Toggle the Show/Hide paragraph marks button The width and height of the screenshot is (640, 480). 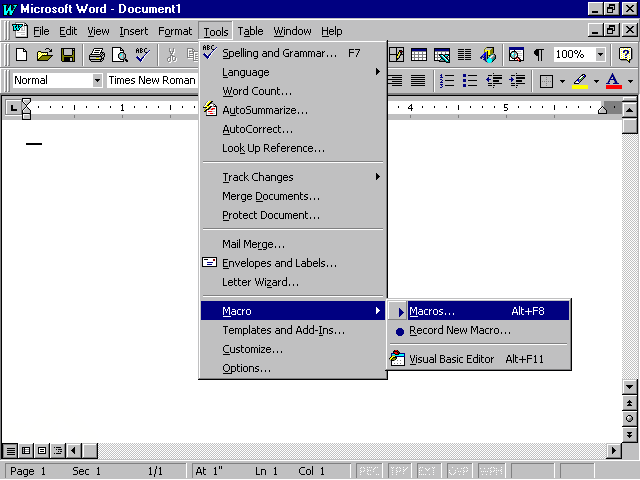coord(539,55)
